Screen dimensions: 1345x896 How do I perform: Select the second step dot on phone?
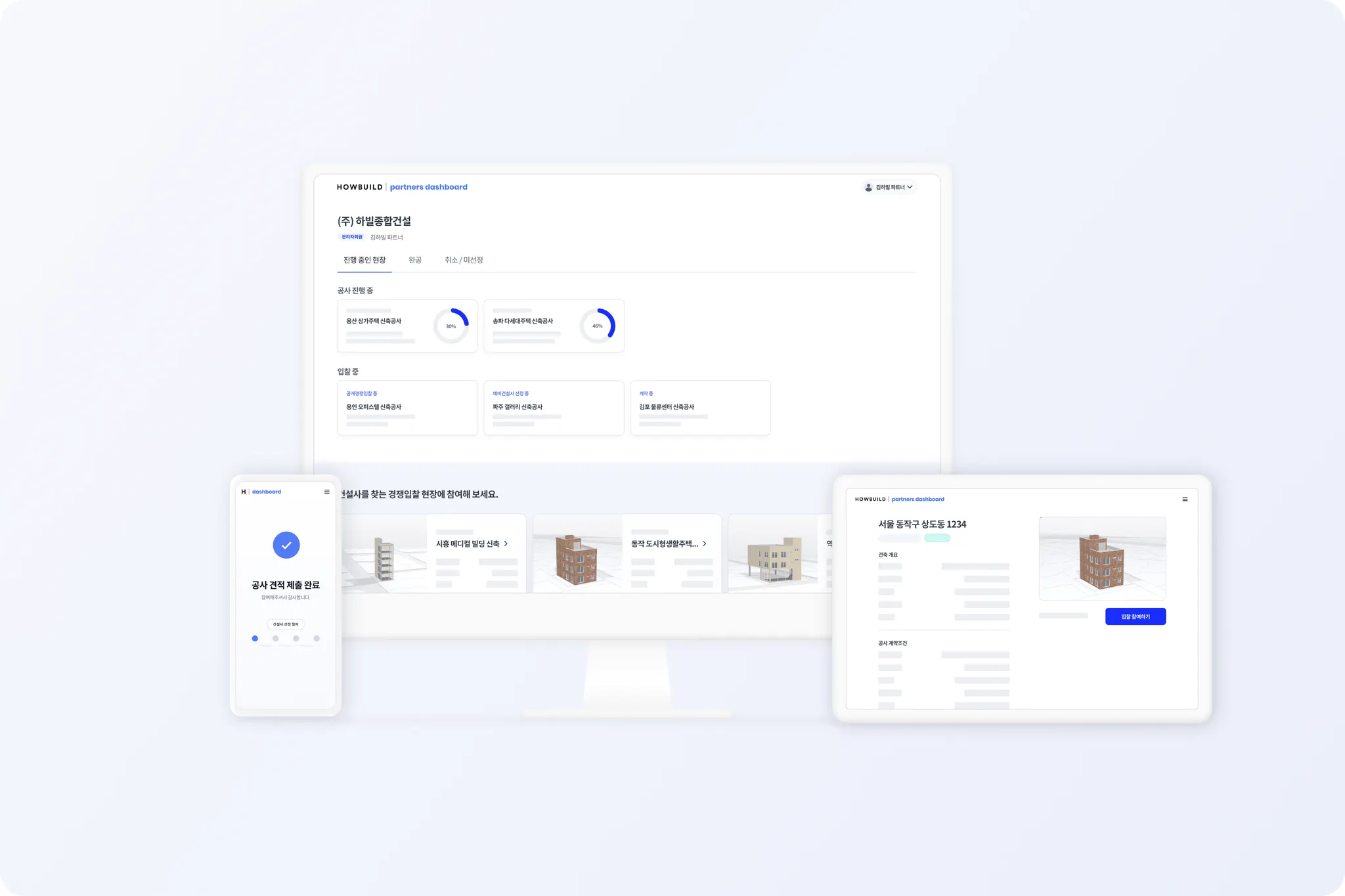276,638
